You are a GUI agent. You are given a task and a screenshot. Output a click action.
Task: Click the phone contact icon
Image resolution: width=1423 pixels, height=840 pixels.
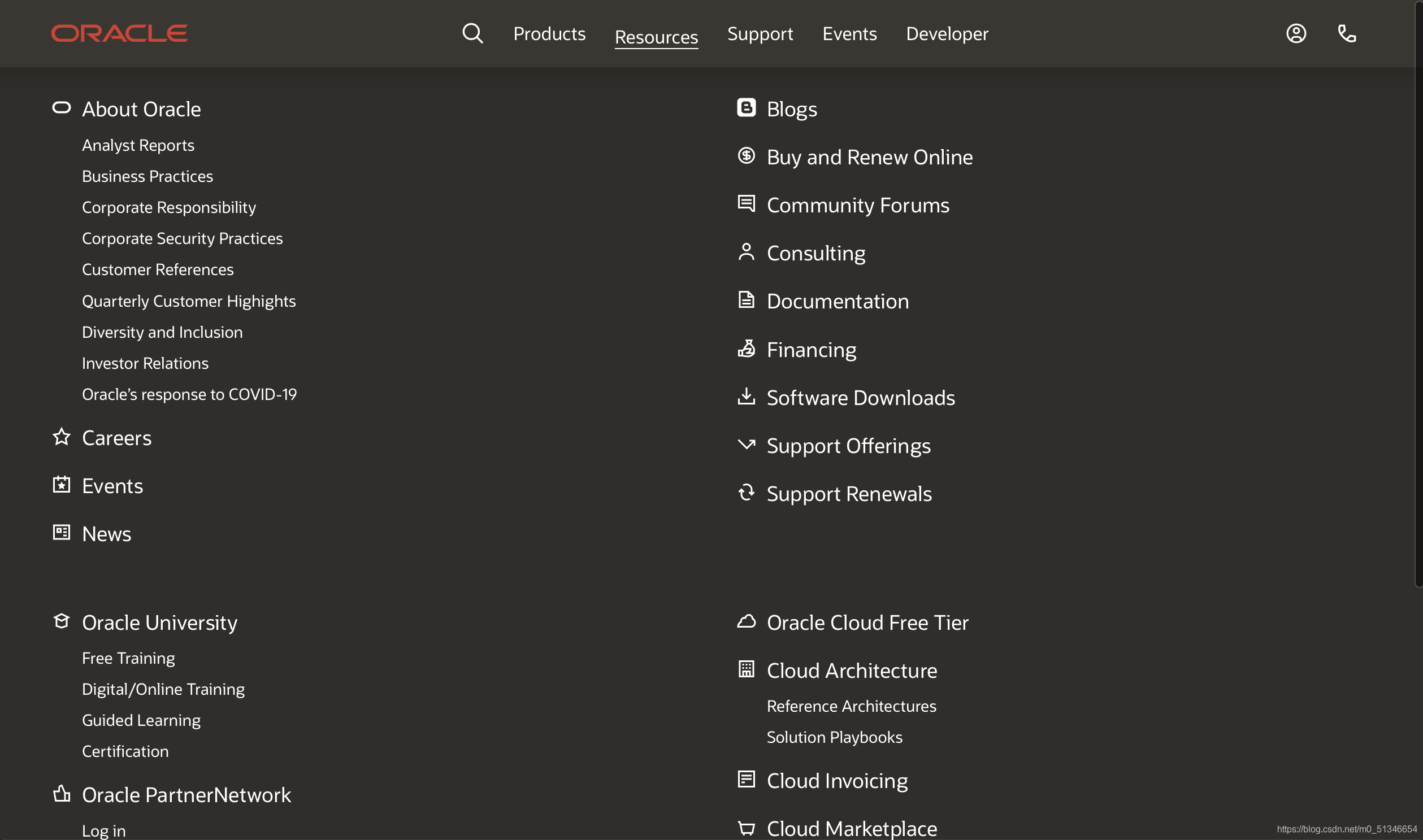tap(1347, 33)
